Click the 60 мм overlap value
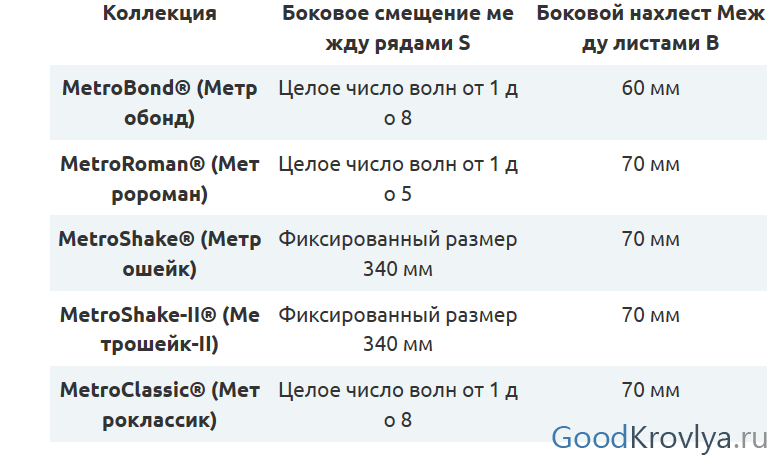The width and height of the screenshot is (767, 455). pos(651,88)
